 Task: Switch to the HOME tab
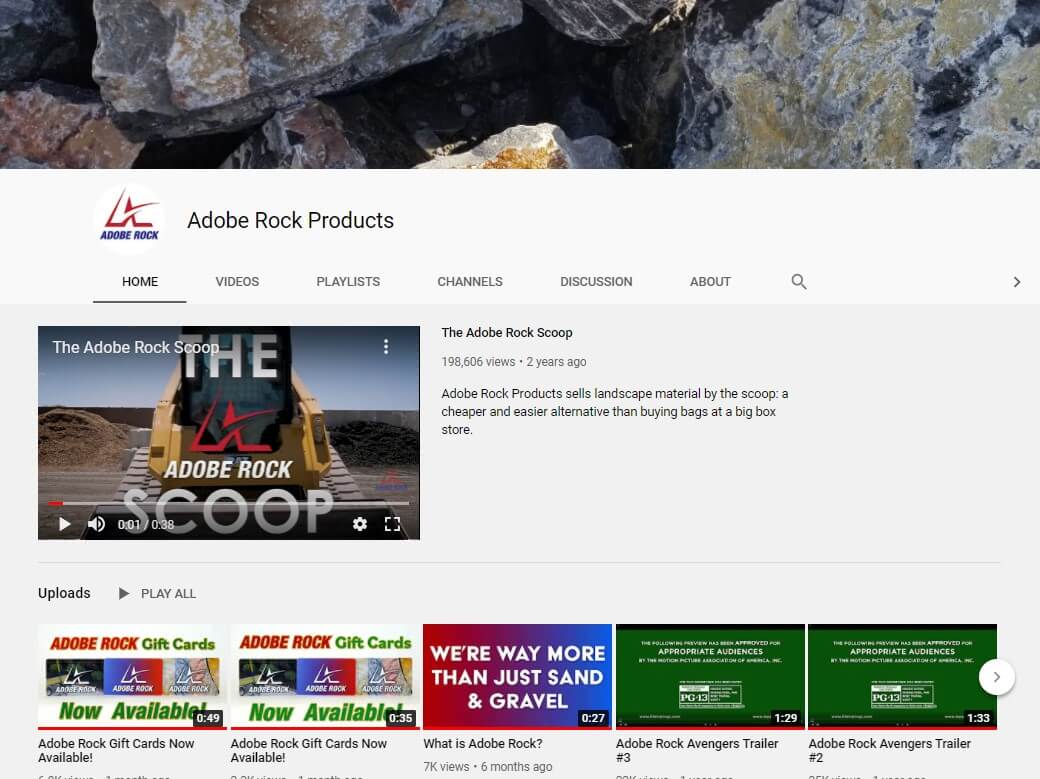click(x=139, y=281)
